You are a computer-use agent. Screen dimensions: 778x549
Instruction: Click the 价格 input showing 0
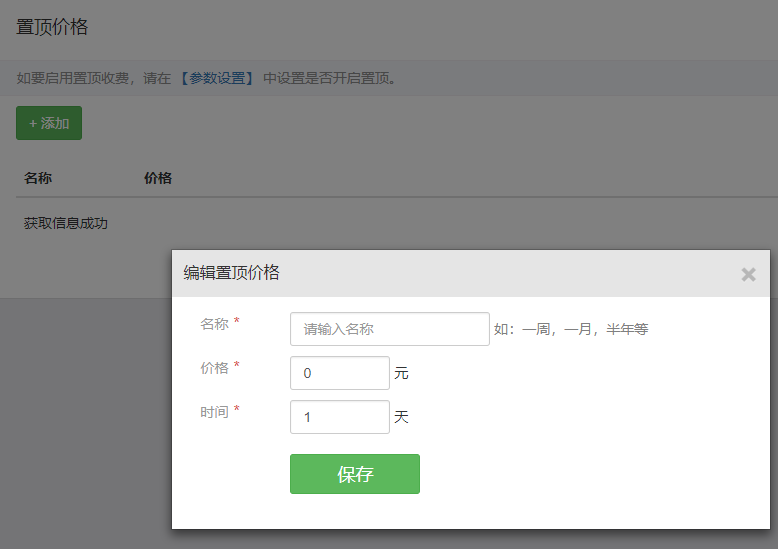pos(339,373)
